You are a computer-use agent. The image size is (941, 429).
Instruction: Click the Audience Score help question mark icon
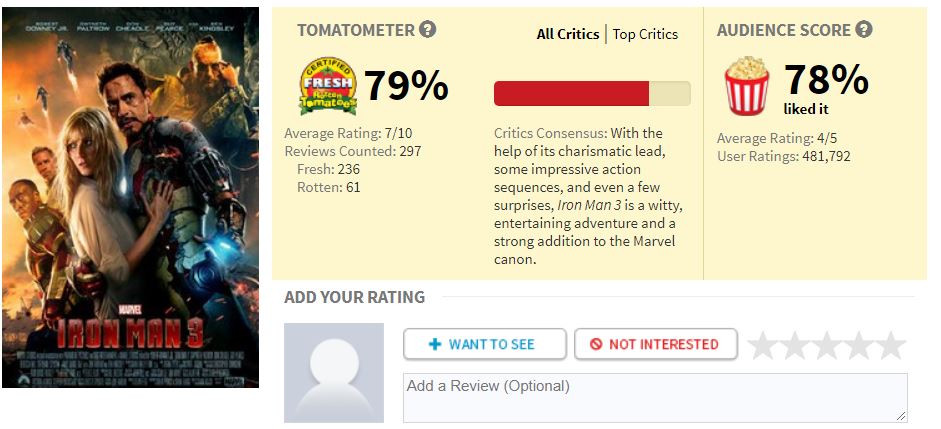coord(864,30)
